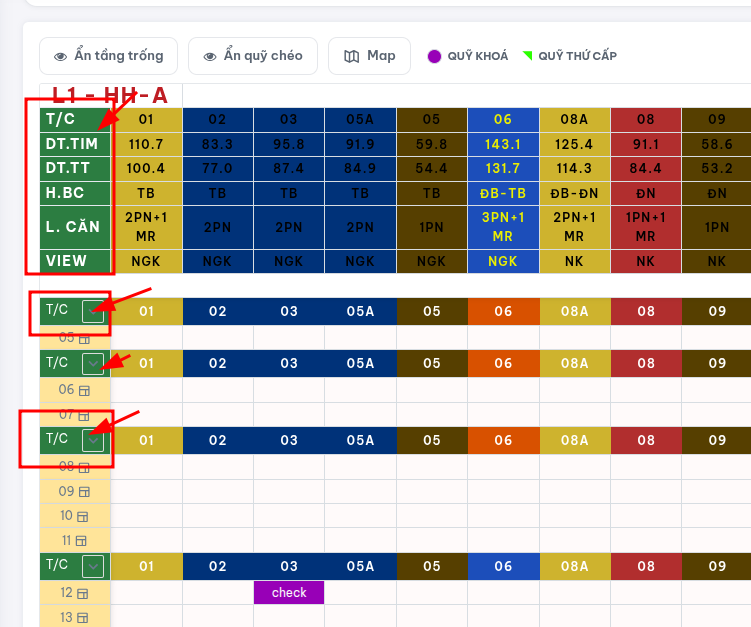The image size is (751, 627).
Task: Click L. CĂN value 3PN+1 MR
Action: point(503,227)
